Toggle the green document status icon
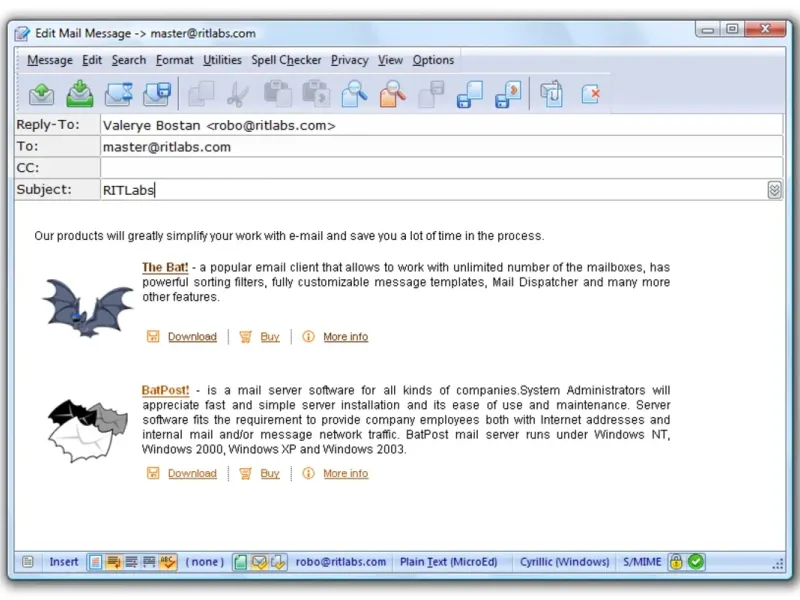 pos(240,562)
